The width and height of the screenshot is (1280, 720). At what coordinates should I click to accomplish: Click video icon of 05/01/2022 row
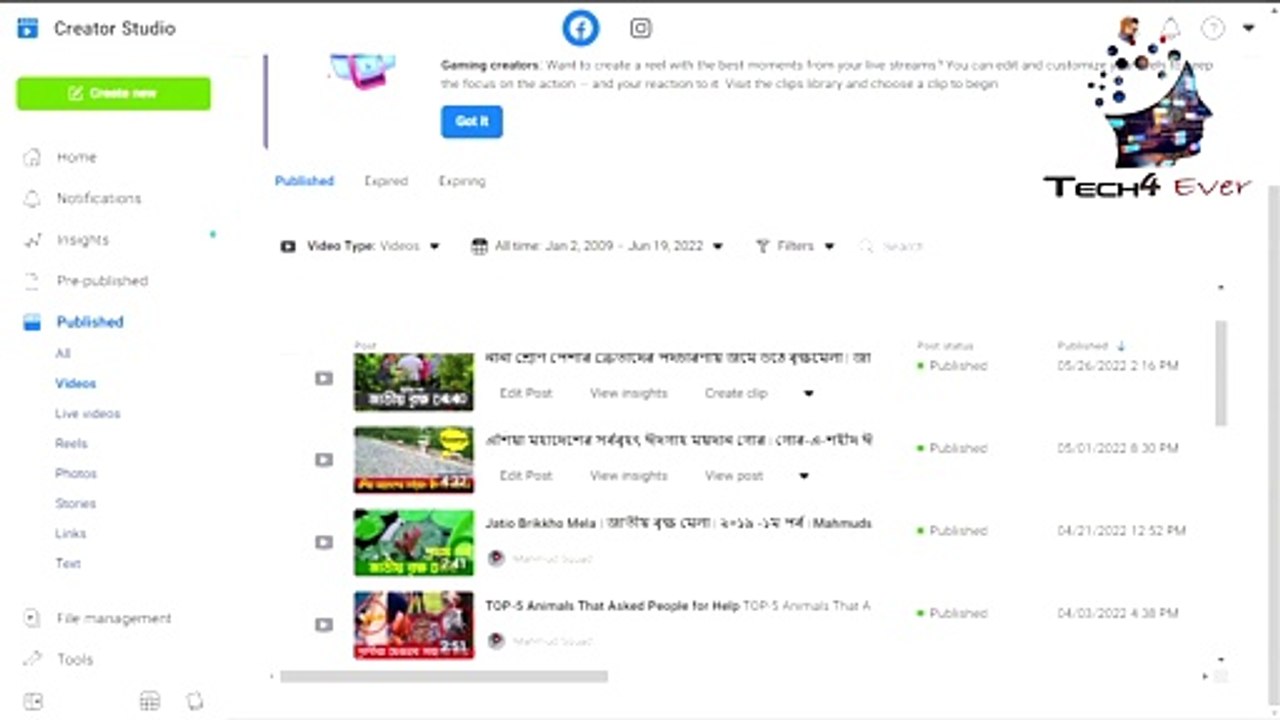point(323,460)
